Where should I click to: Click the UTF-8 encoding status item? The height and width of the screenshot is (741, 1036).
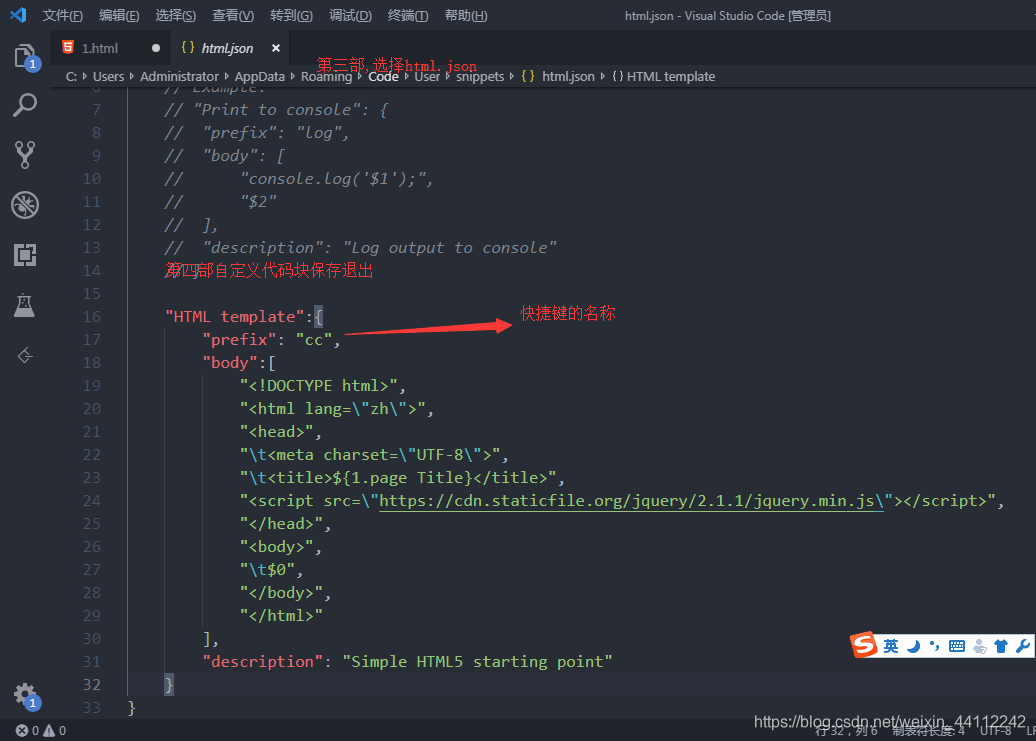(x=995, y=730)
